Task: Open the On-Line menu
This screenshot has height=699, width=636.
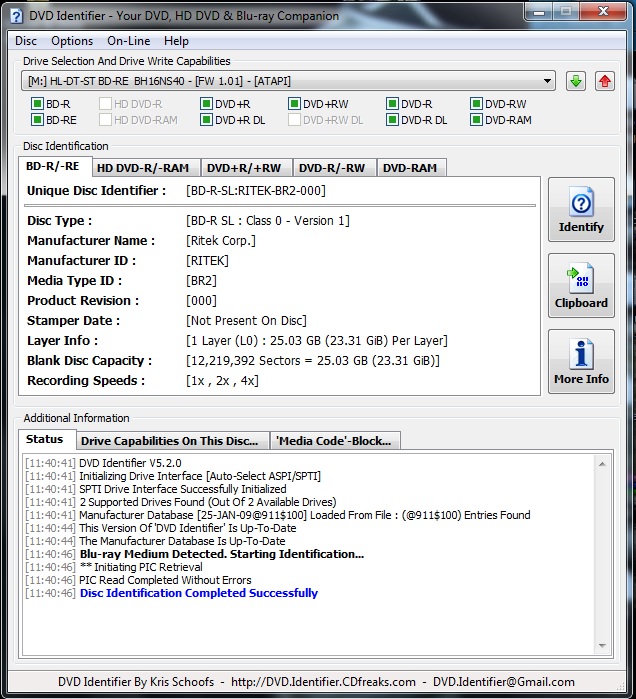Action: pyautogui.click(x=128, y=41)
